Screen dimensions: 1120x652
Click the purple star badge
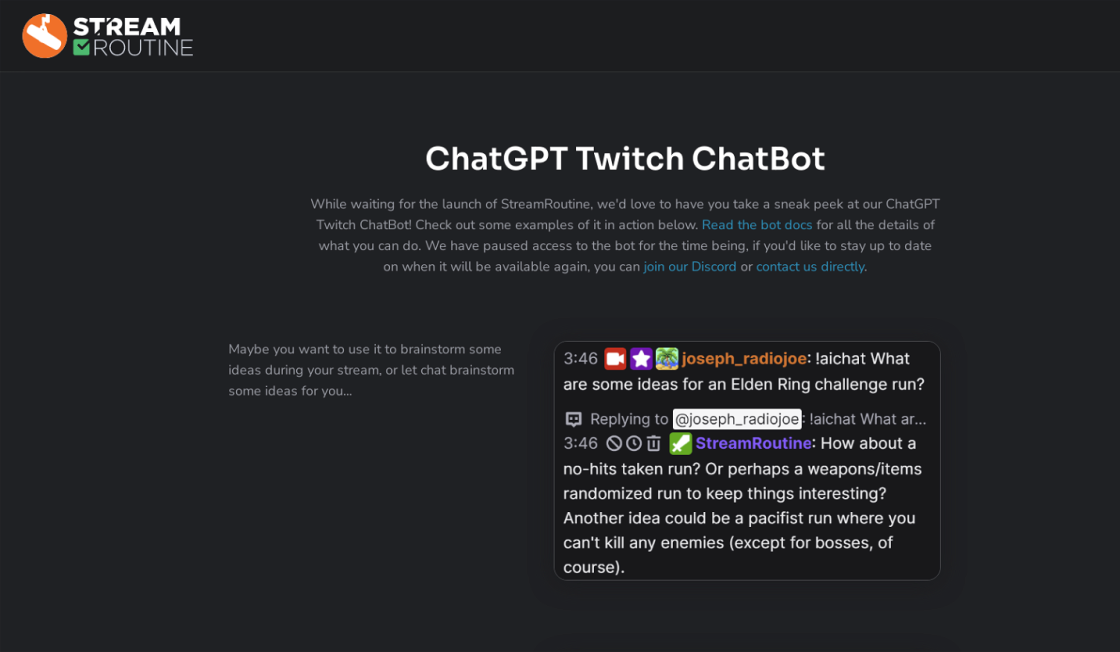point(641,359)
